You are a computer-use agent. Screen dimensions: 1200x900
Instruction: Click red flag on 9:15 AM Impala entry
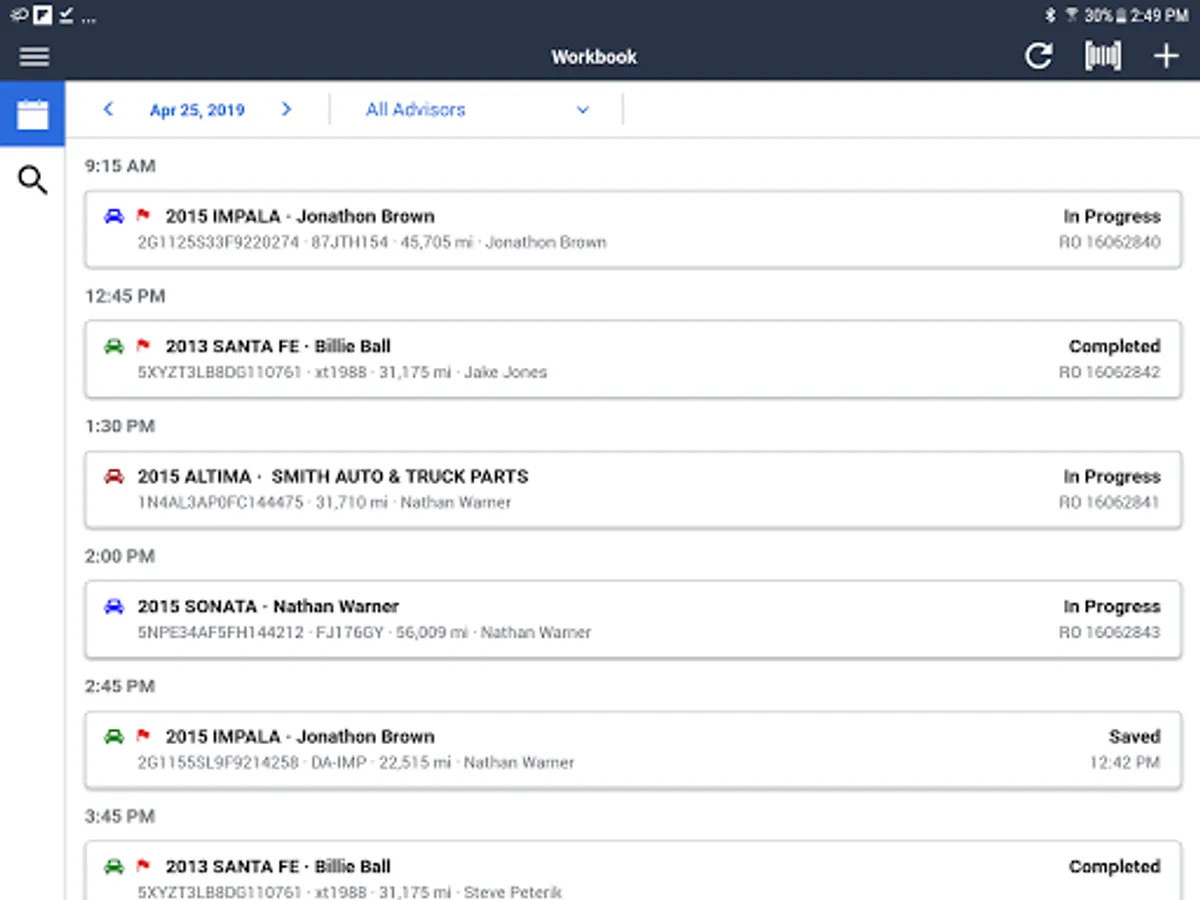point(143,215)
